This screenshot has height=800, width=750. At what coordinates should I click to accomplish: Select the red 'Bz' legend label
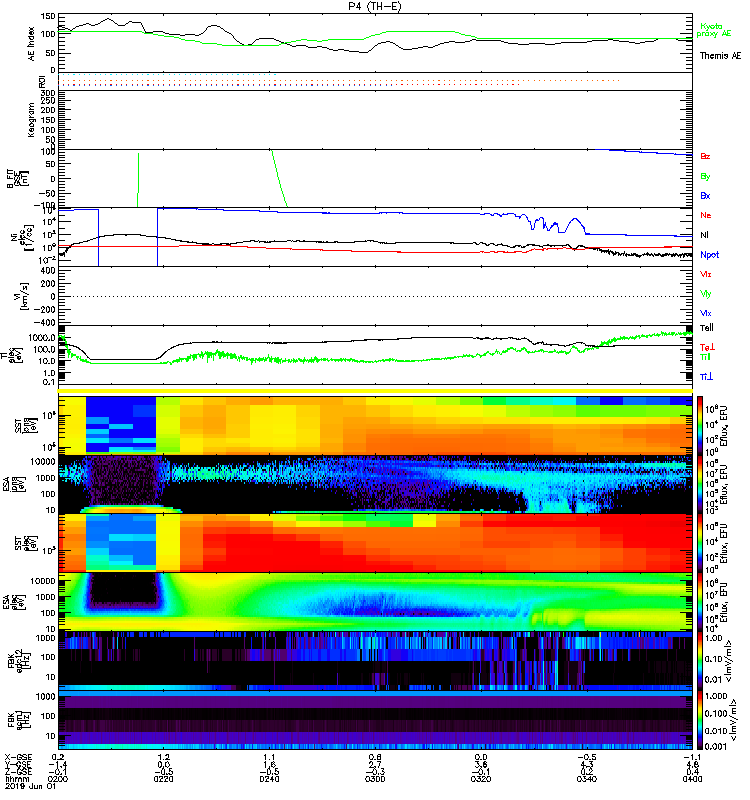coord(705,156)
